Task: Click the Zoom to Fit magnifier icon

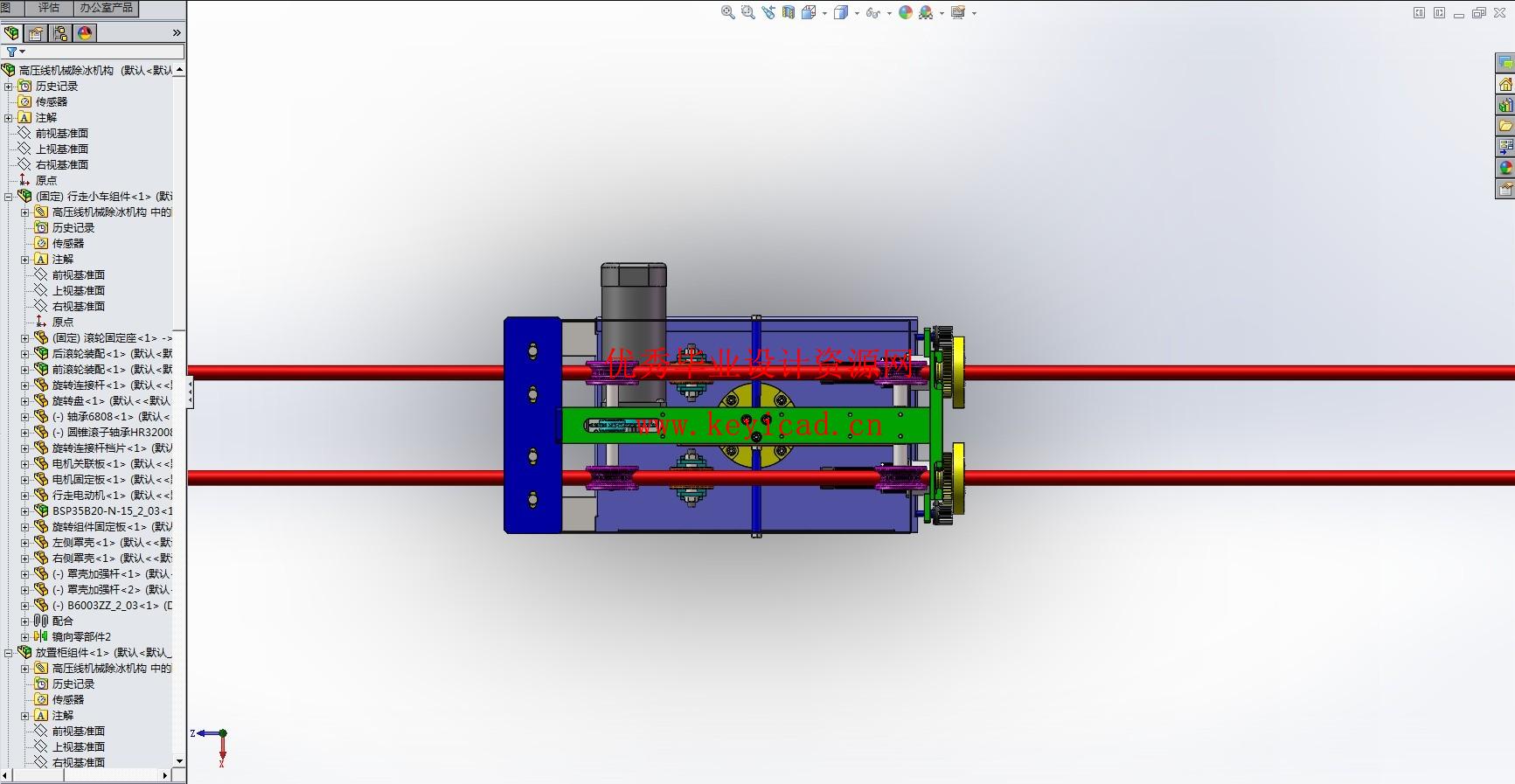Action: click(x=727, y=12)
